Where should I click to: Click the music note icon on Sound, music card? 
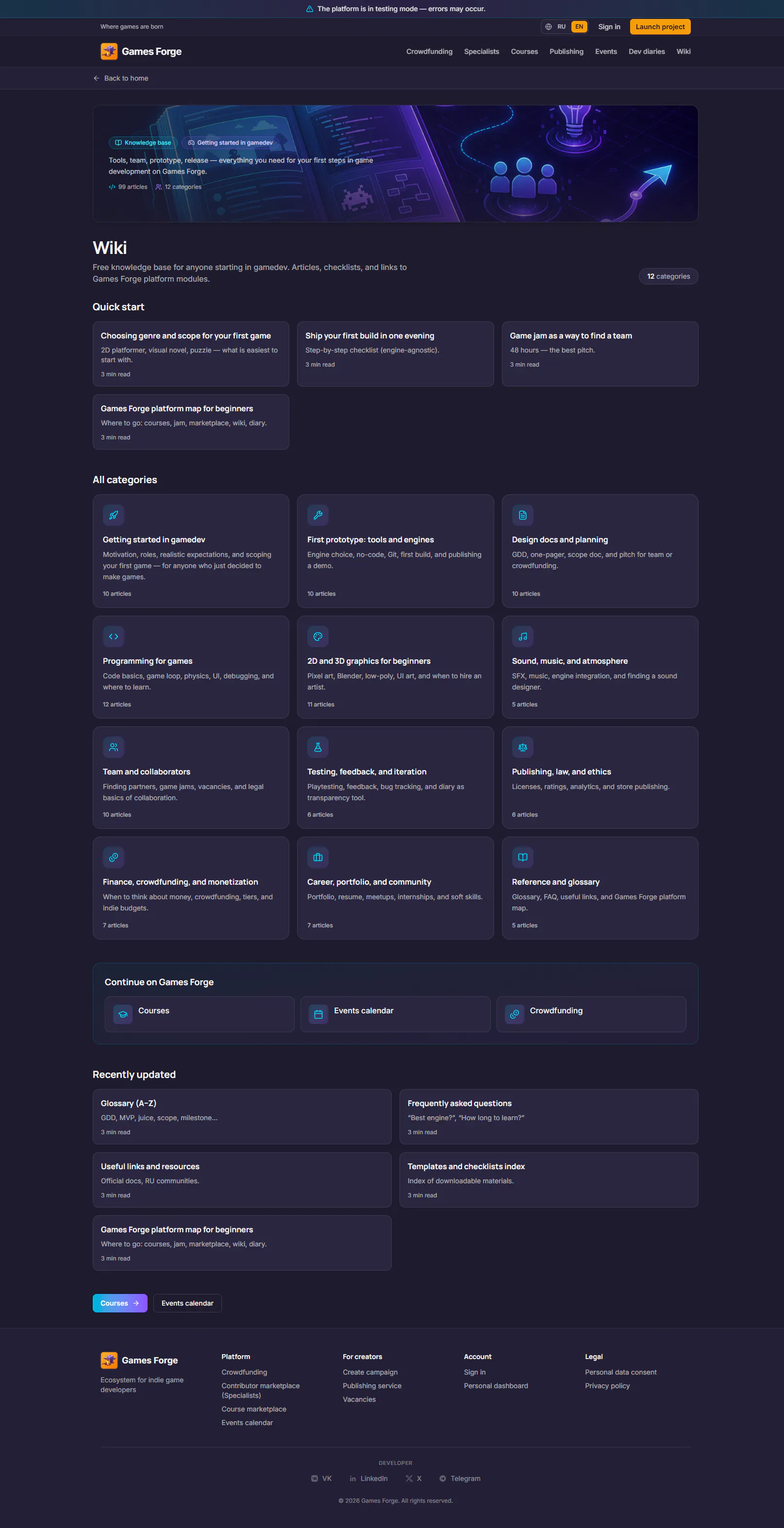(522, 637)
